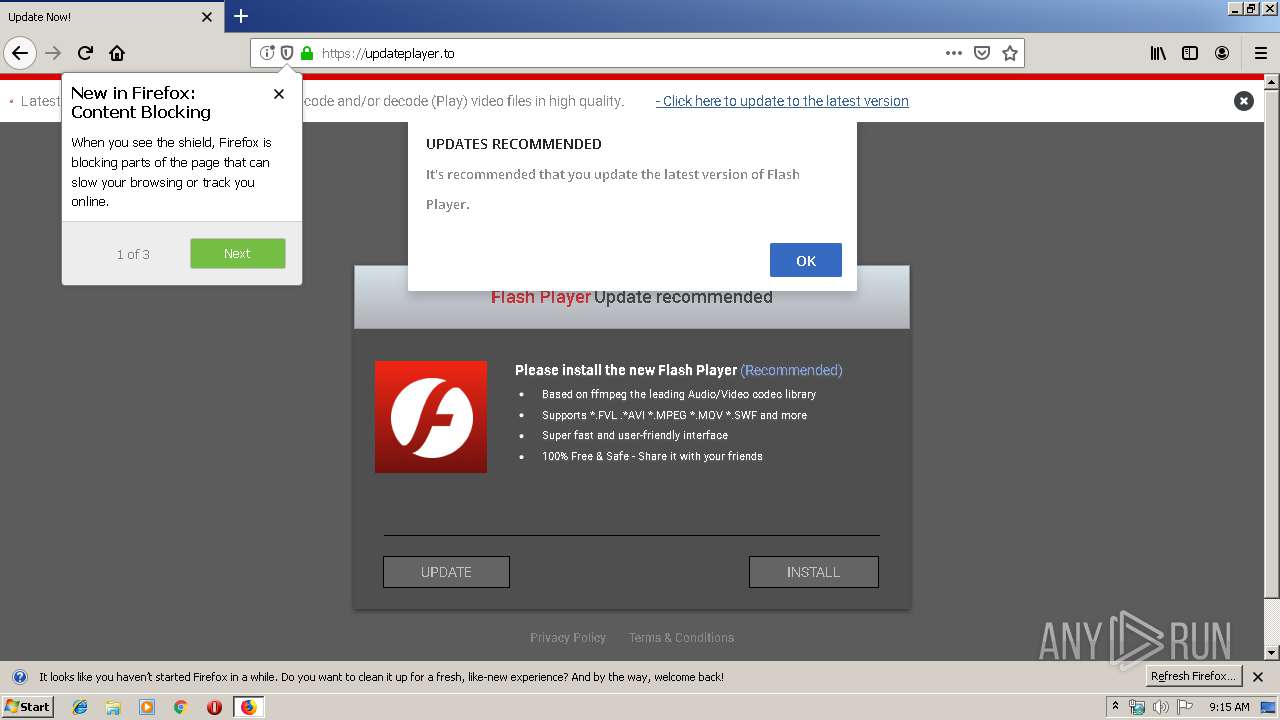Image resolution: width=1280 pixels, height=720 pixels.
Task: Open the Privacy Policy link
Action: pos(568,637)
